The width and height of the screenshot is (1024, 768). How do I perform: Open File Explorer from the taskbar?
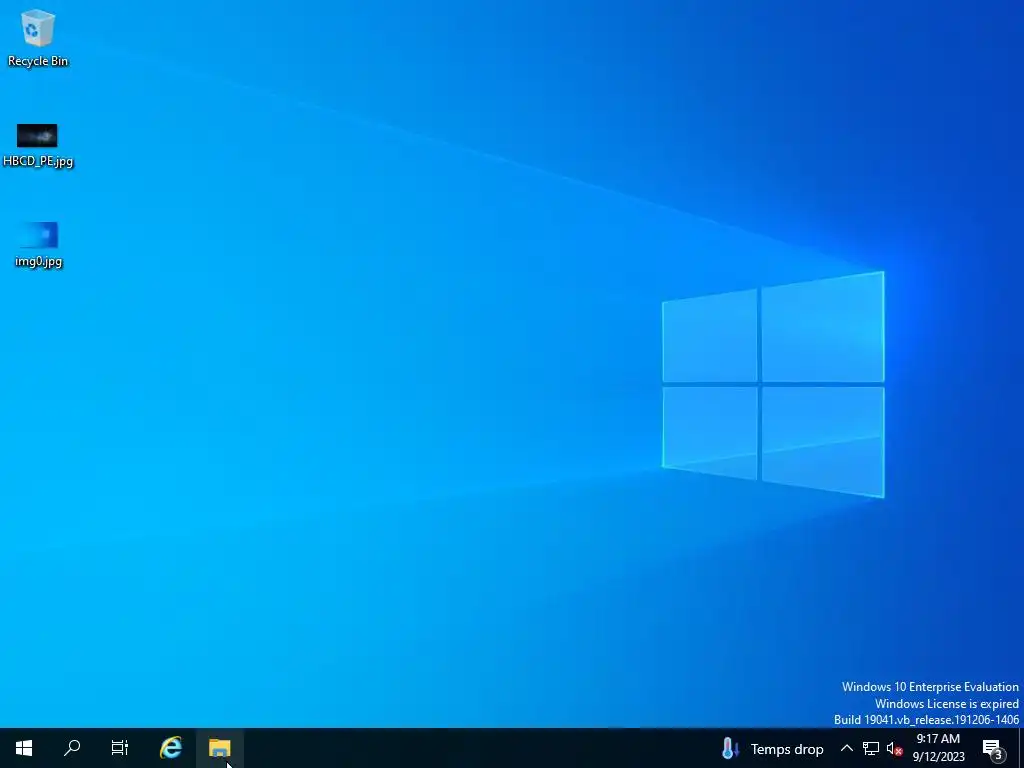click(x=220, y=748)
